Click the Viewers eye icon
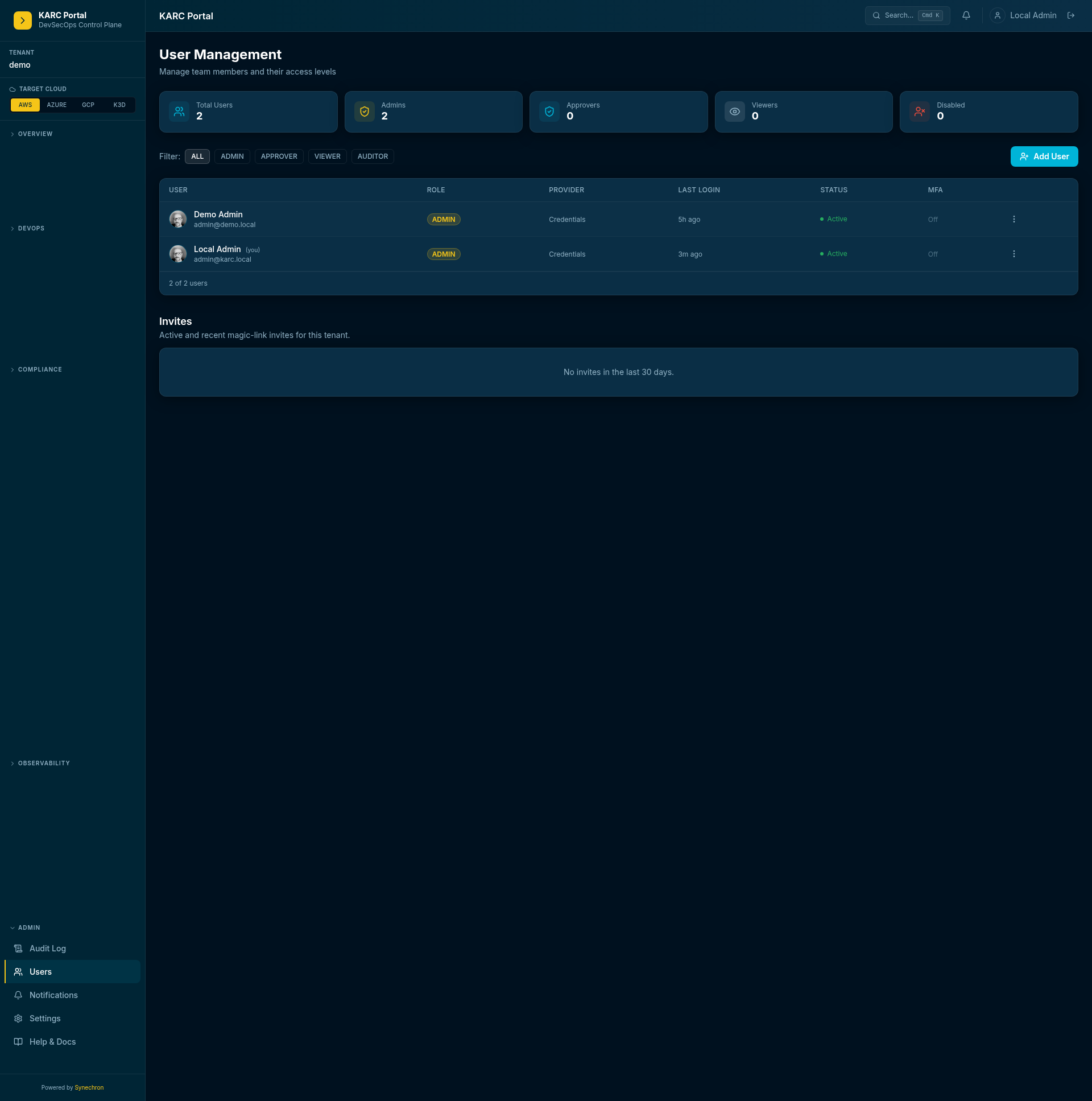Image resolution: width=1092 pixels, height=1101 pixels. point(735,112)
